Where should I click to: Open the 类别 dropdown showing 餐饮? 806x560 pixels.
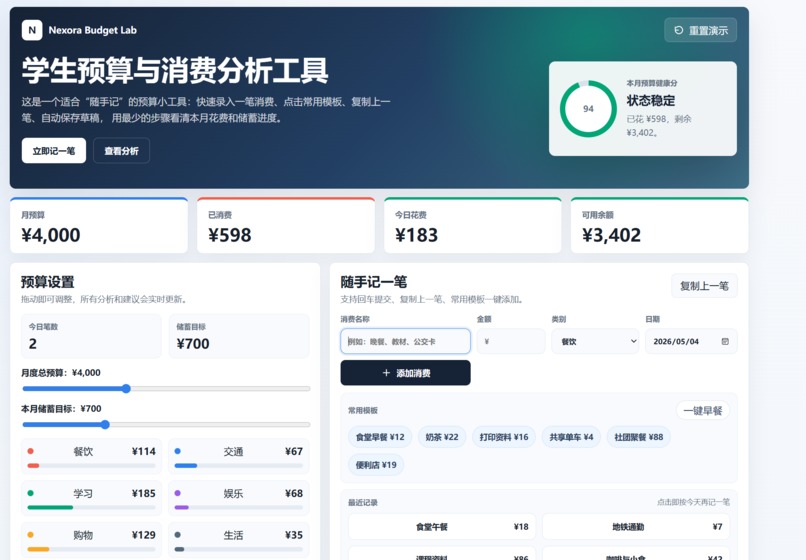595,341
